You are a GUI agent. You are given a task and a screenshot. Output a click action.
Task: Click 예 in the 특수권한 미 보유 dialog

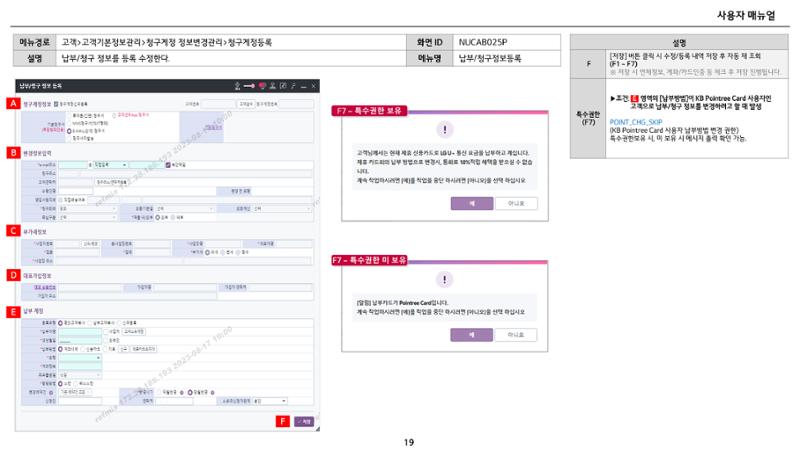click(x=471, y=335)
